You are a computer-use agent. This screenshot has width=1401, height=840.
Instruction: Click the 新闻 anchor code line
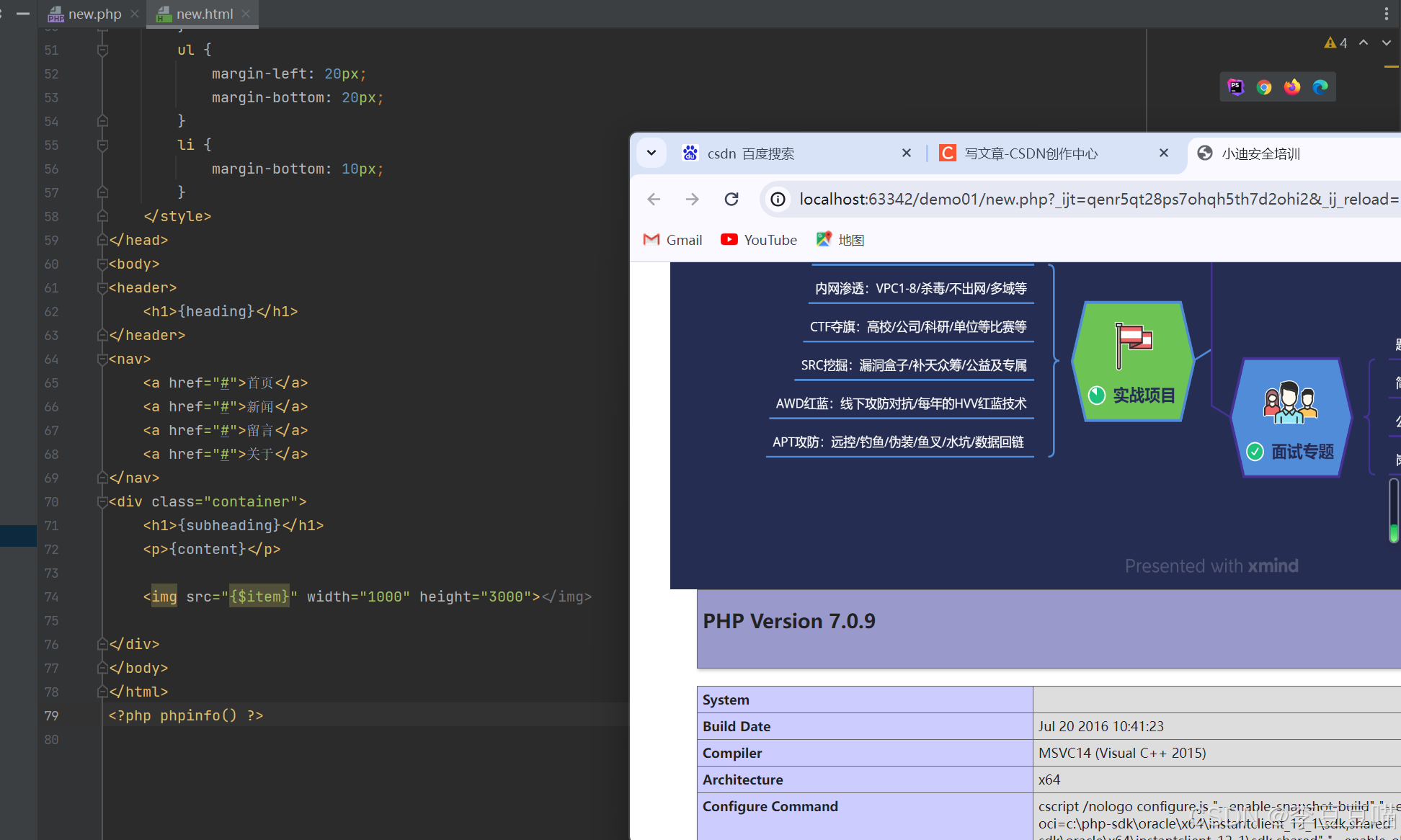(226, 406)
